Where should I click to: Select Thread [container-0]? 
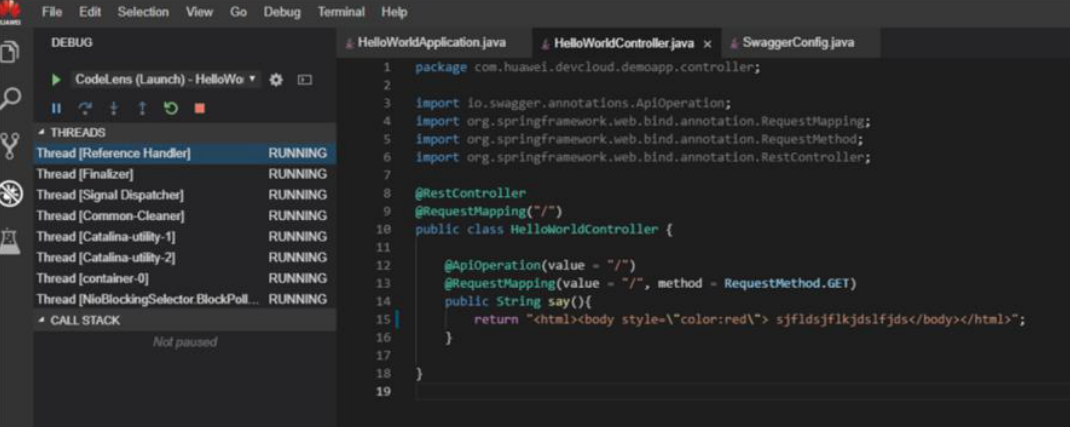click(x=185, y=278)
